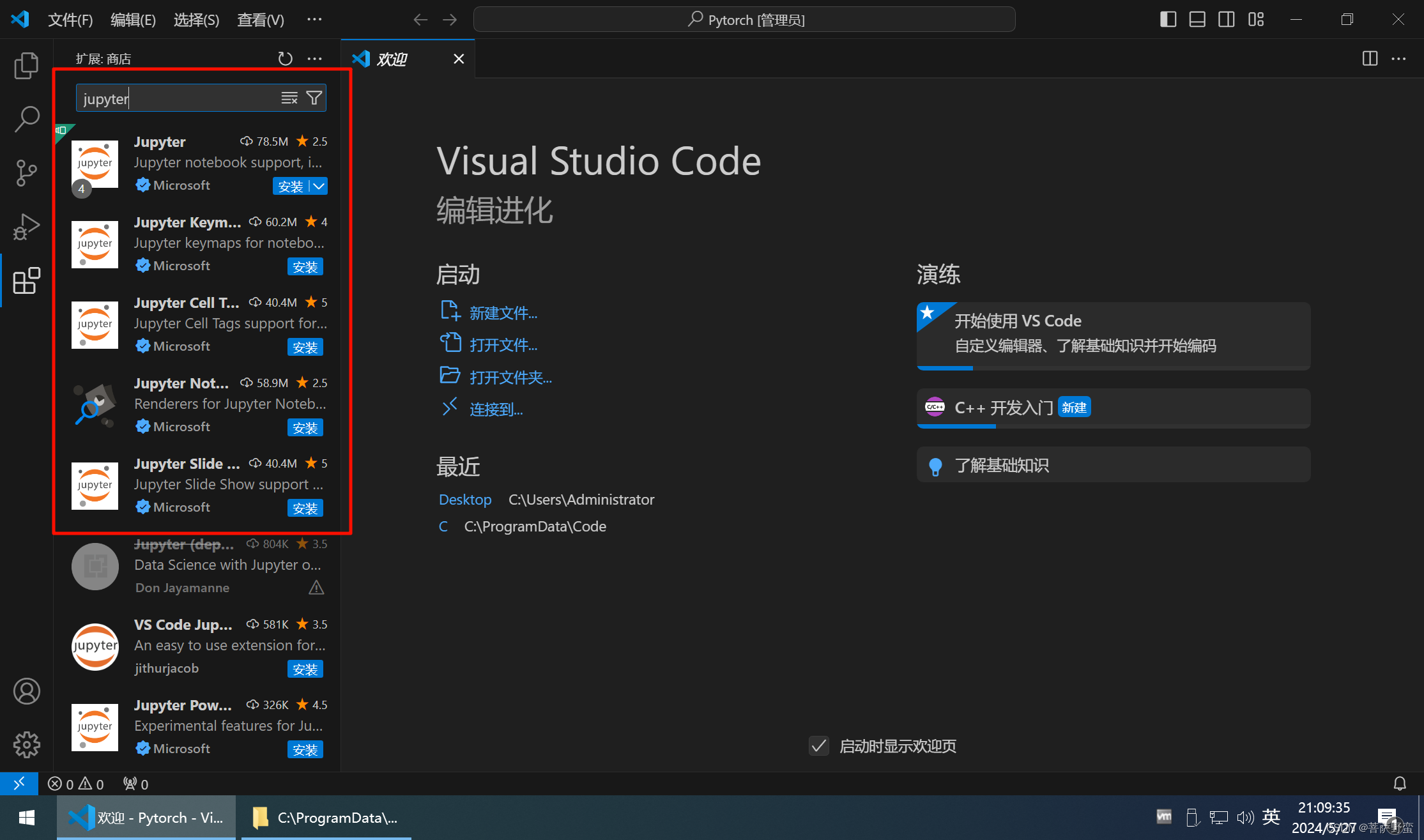This screenshot has height=840, width=1424.
Task: Switch to C:\ProgramData File Explorer window
Action: pyautogui.click(x=325, y=818)
